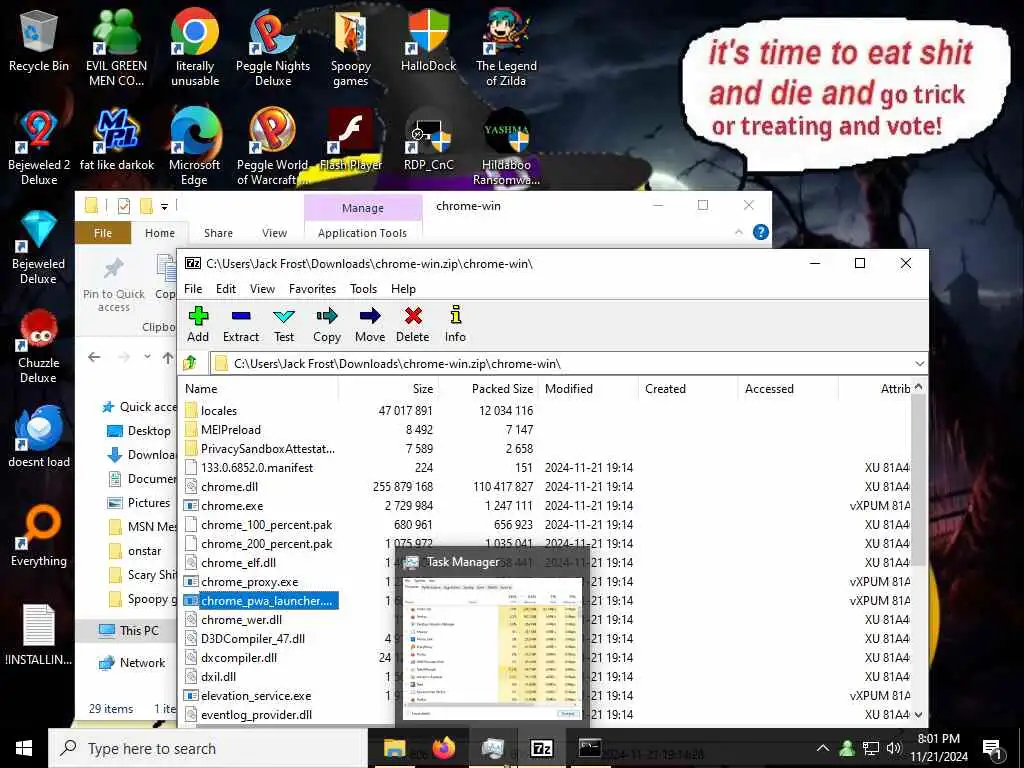Select chrome.exe in the file list
This screenshot has height=768, width=1024.
232,505
